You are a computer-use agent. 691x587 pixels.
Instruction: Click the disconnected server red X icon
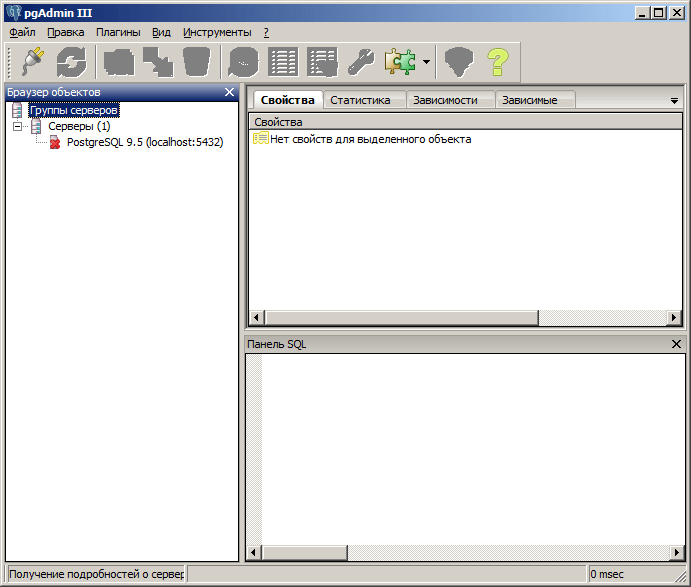point(55,142)
